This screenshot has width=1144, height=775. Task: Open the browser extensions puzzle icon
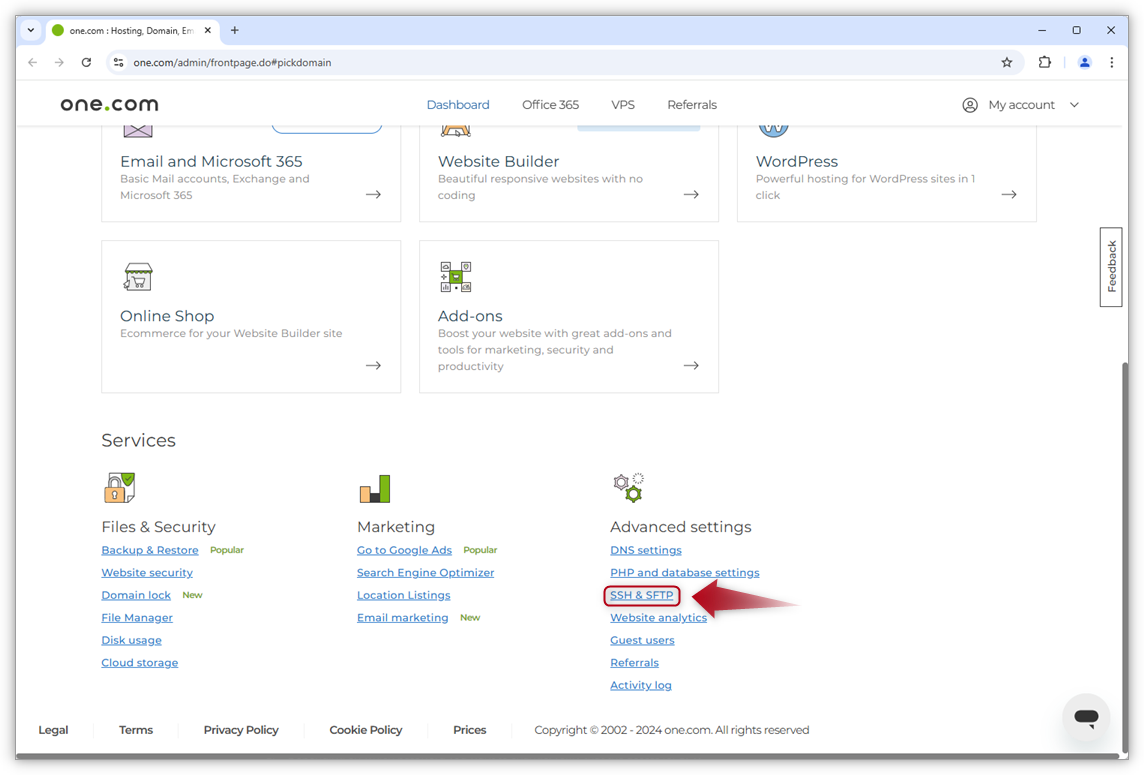tap(1045, 63)
